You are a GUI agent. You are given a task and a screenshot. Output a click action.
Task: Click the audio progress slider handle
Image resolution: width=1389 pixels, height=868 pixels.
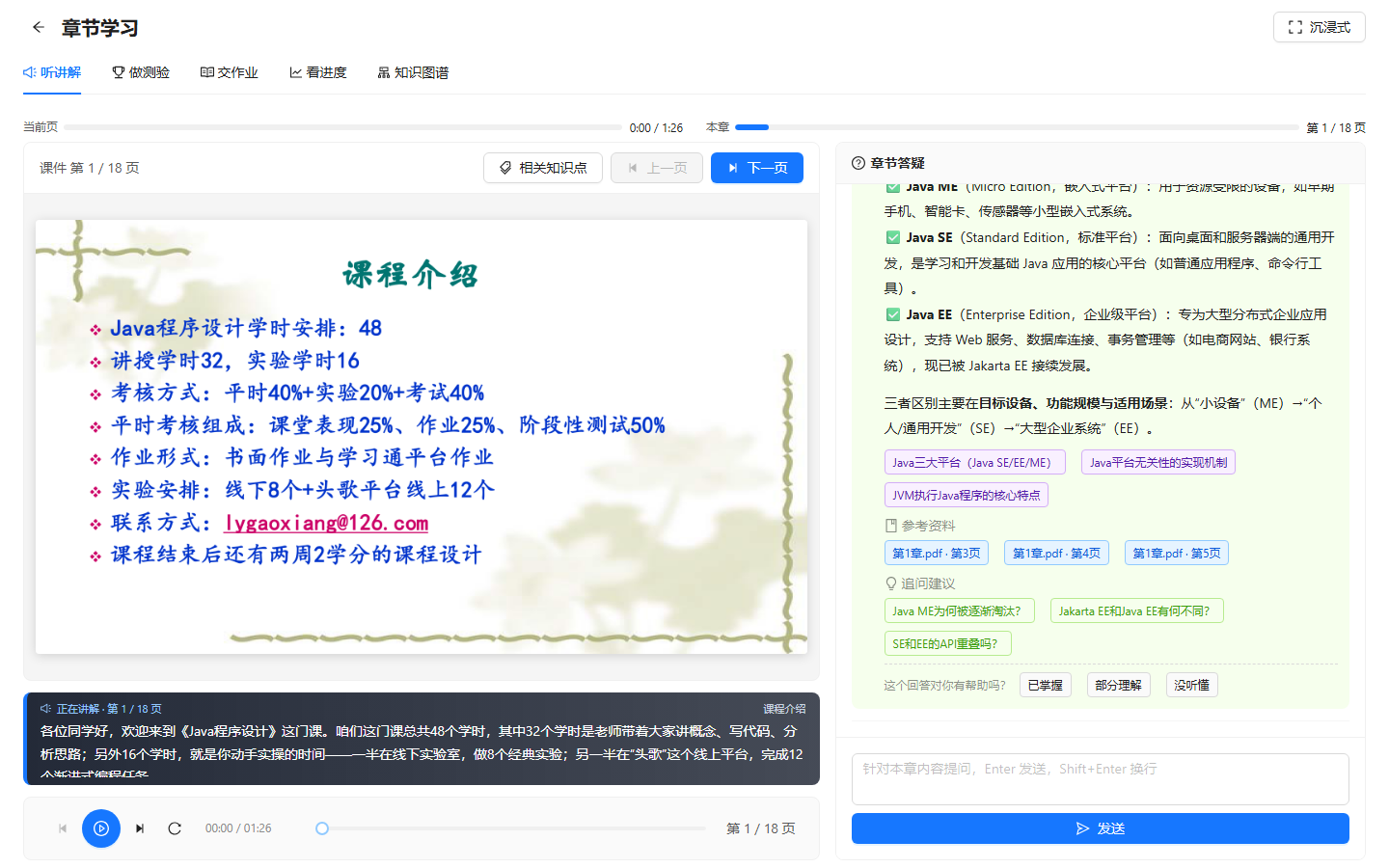pyautogui.click(x=322, y=828)
